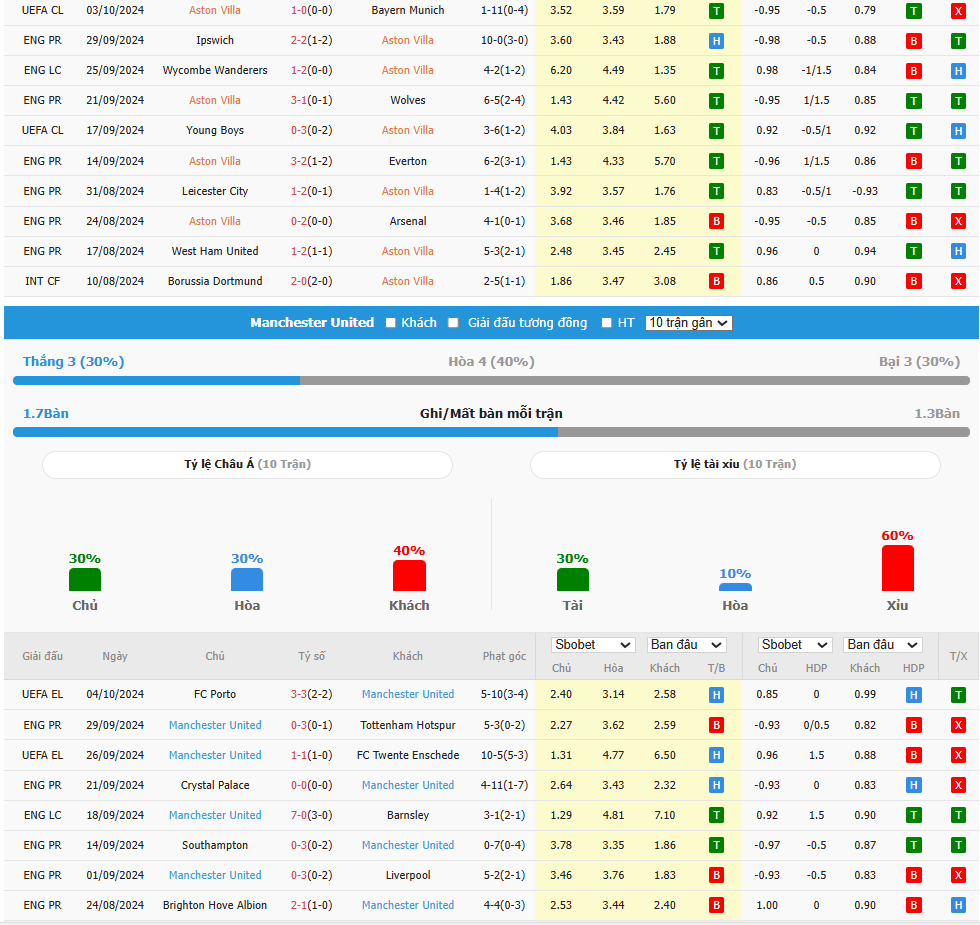Screen dimensions: 980x925
Task: Click the blue H T/X badge in West Ham United row
Action: pos(958,251)
